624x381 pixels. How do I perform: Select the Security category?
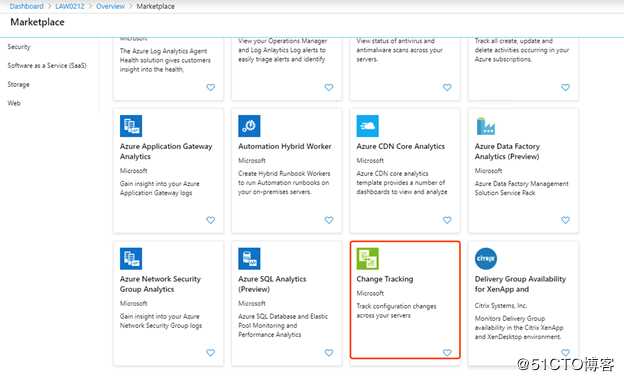coord(19,47)
